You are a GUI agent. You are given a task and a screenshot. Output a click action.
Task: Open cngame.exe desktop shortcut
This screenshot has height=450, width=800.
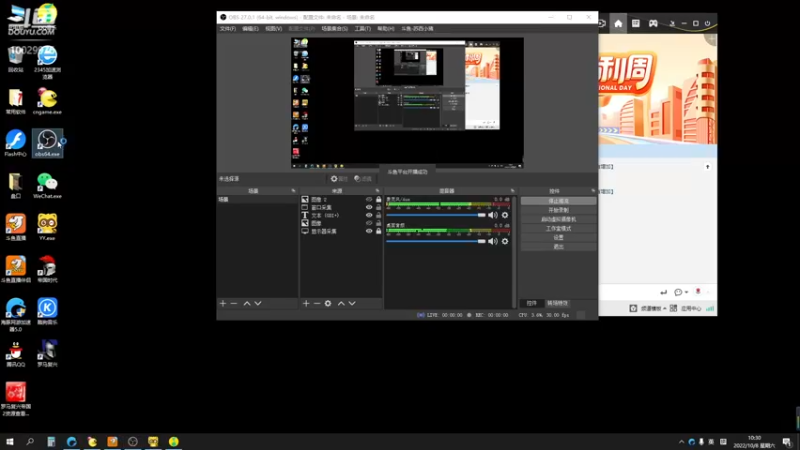47,101
